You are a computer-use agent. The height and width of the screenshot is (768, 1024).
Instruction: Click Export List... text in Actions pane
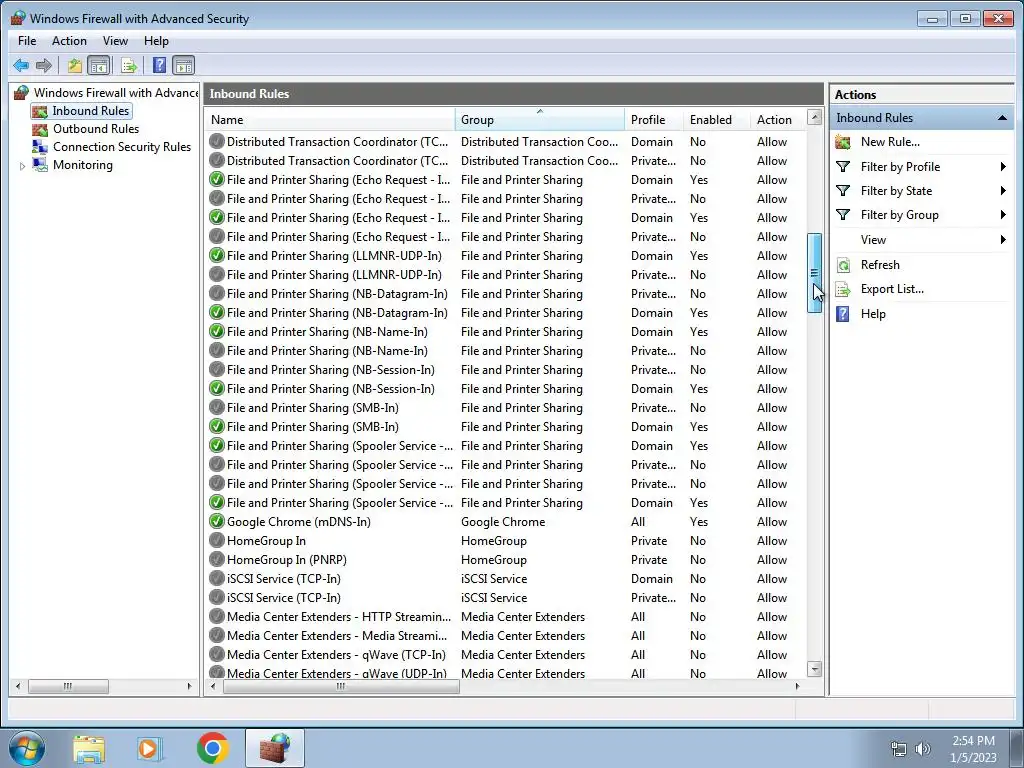(892, 289)
